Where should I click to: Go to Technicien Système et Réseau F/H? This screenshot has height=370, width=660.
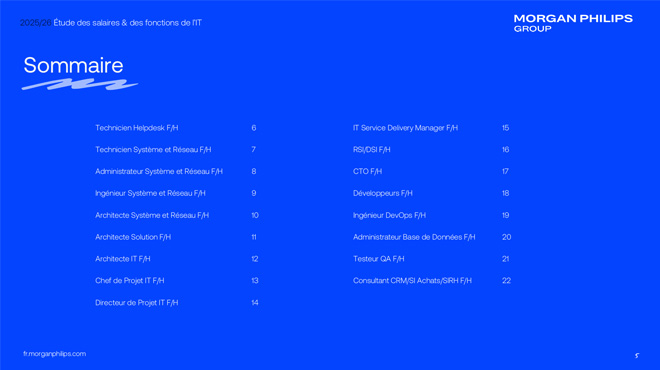point(153,150)
